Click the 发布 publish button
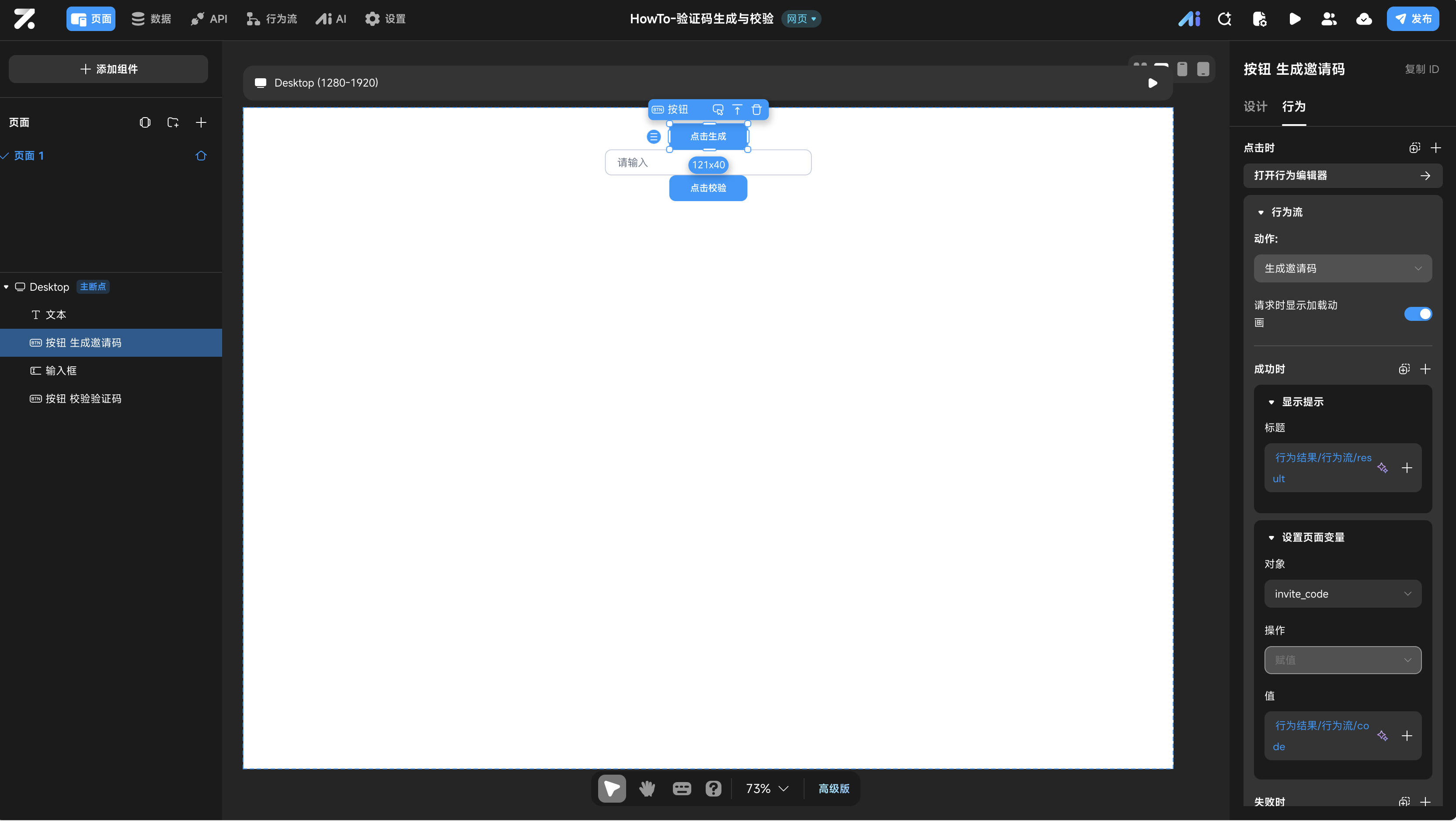This screenshot has width=1456, height=821. coord(1412,19)
